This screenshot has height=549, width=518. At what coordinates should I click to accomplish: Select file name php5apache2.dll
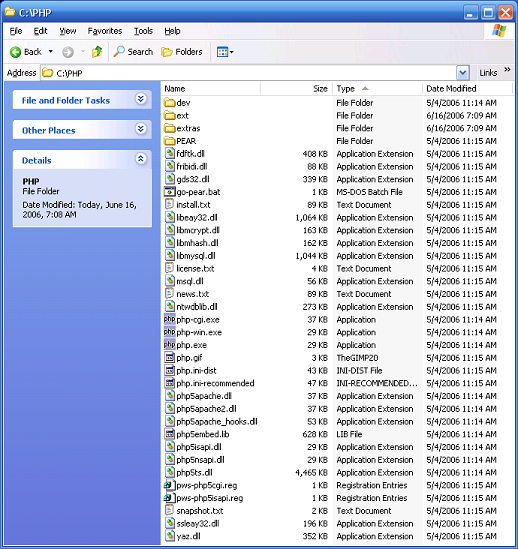click(206, 409)
